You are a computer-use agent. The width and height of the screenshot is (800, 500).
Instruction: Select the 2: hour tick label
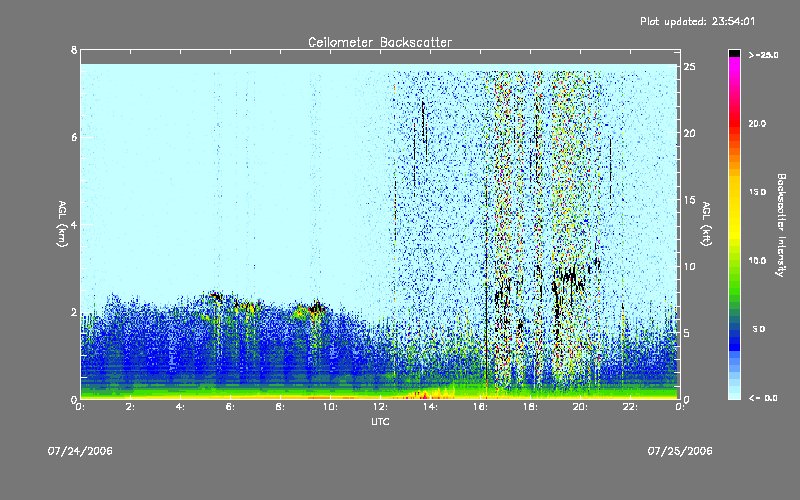[130, 407]
